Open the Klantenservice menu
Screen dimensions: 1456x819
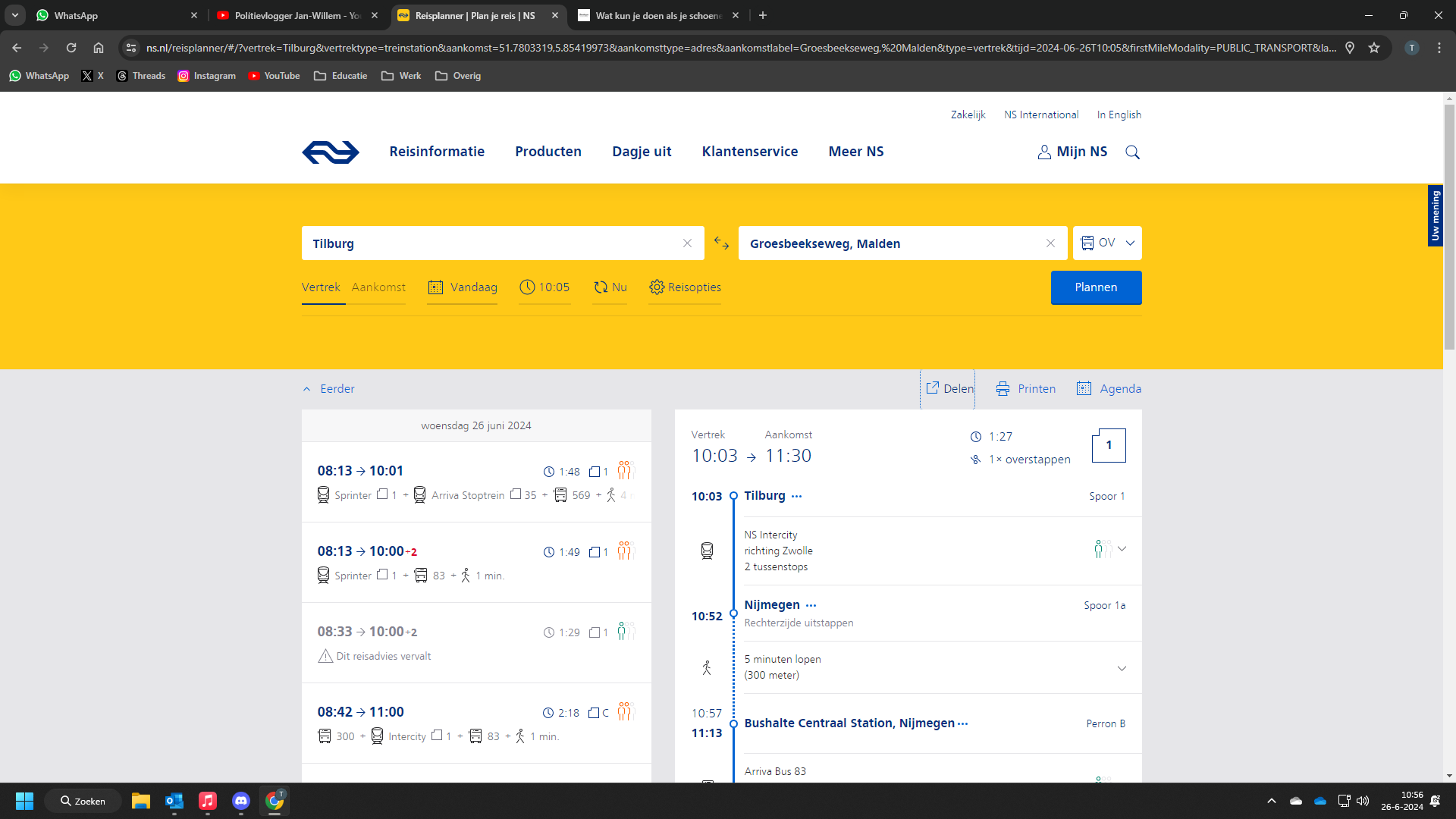749,152
